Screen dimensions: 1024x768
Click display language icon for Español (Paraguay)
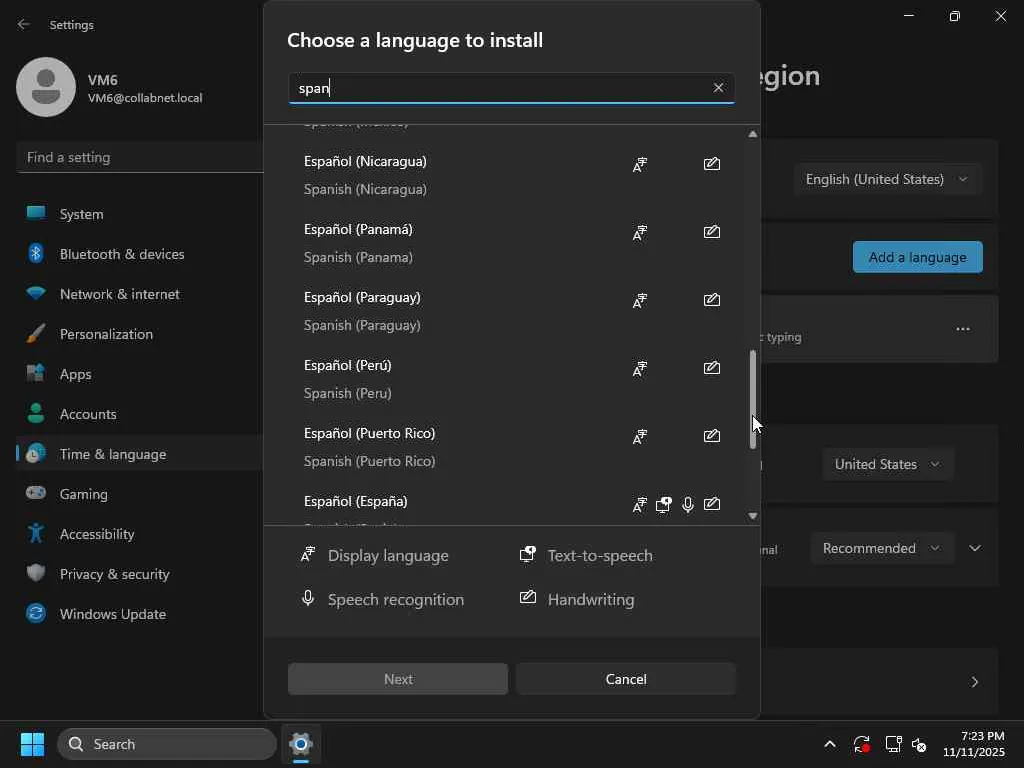pyautogui.click(x=639, y=300)
